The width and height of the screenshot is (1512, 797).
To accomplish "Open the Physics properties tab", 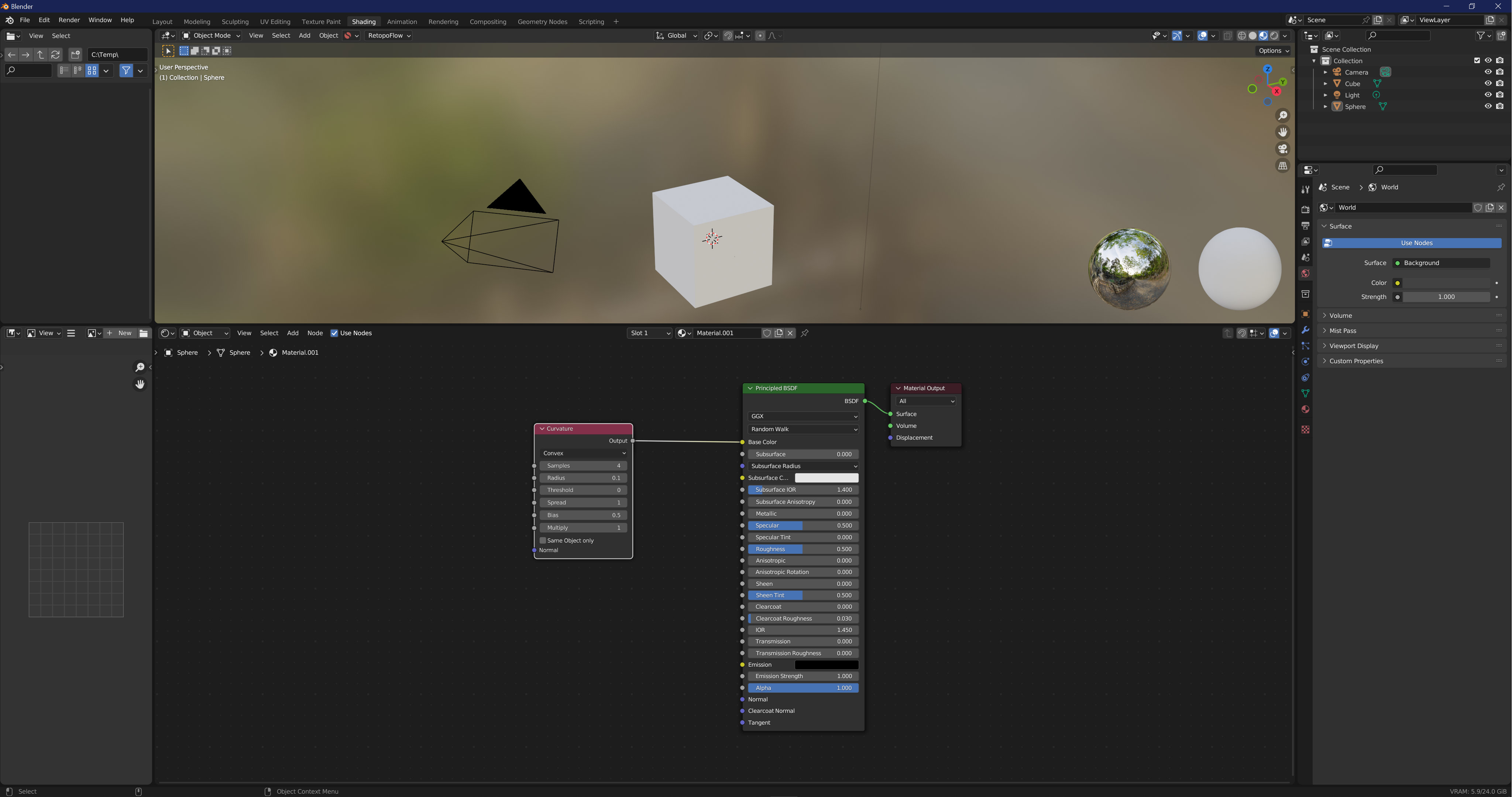I will tap(1305, 361).
